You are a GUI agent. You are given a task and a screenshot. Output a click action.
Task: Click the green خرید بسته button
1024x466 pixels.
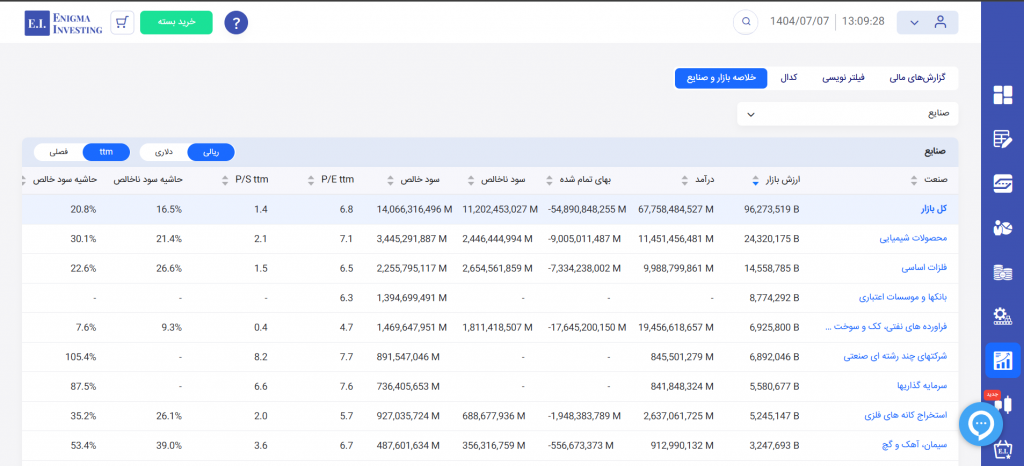(x=176, y=22)
